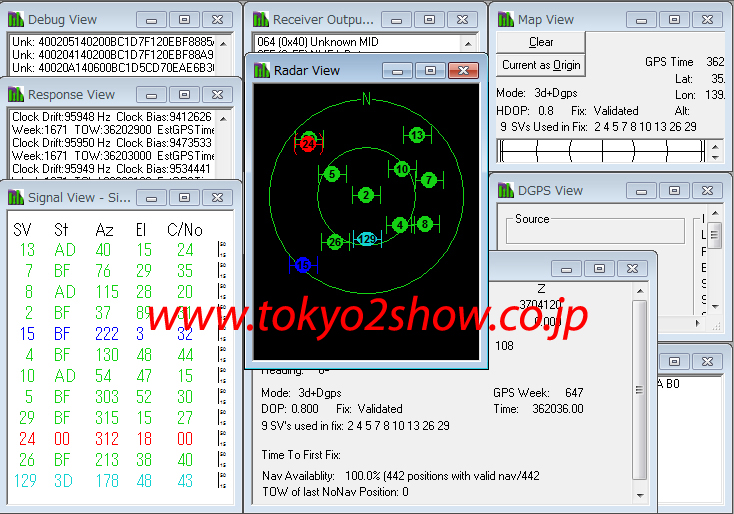The width and height of the screenshot is (734, 514).
Task: Select SV 4 row in Signal View
Action: (x=120, y=354)
